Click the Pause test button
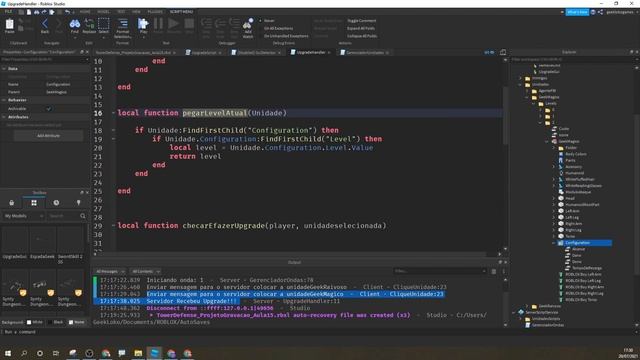The width and height of the screenshot is (640, 360). pos(158,24)
